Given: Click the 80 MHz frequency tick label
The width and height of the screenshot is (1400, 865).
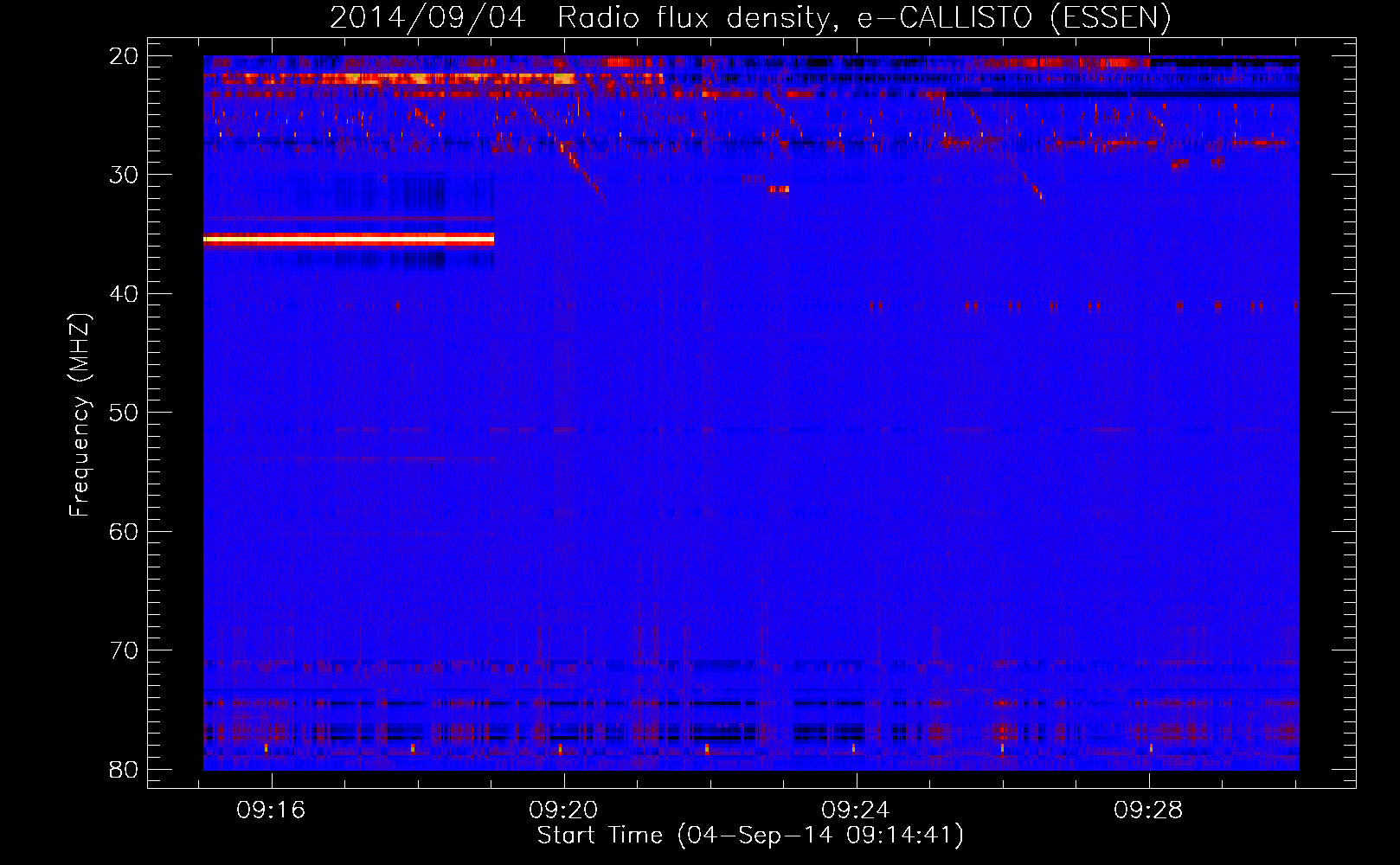Looking at the screenshot, I should pyautogui.click(x=124, y=769).
